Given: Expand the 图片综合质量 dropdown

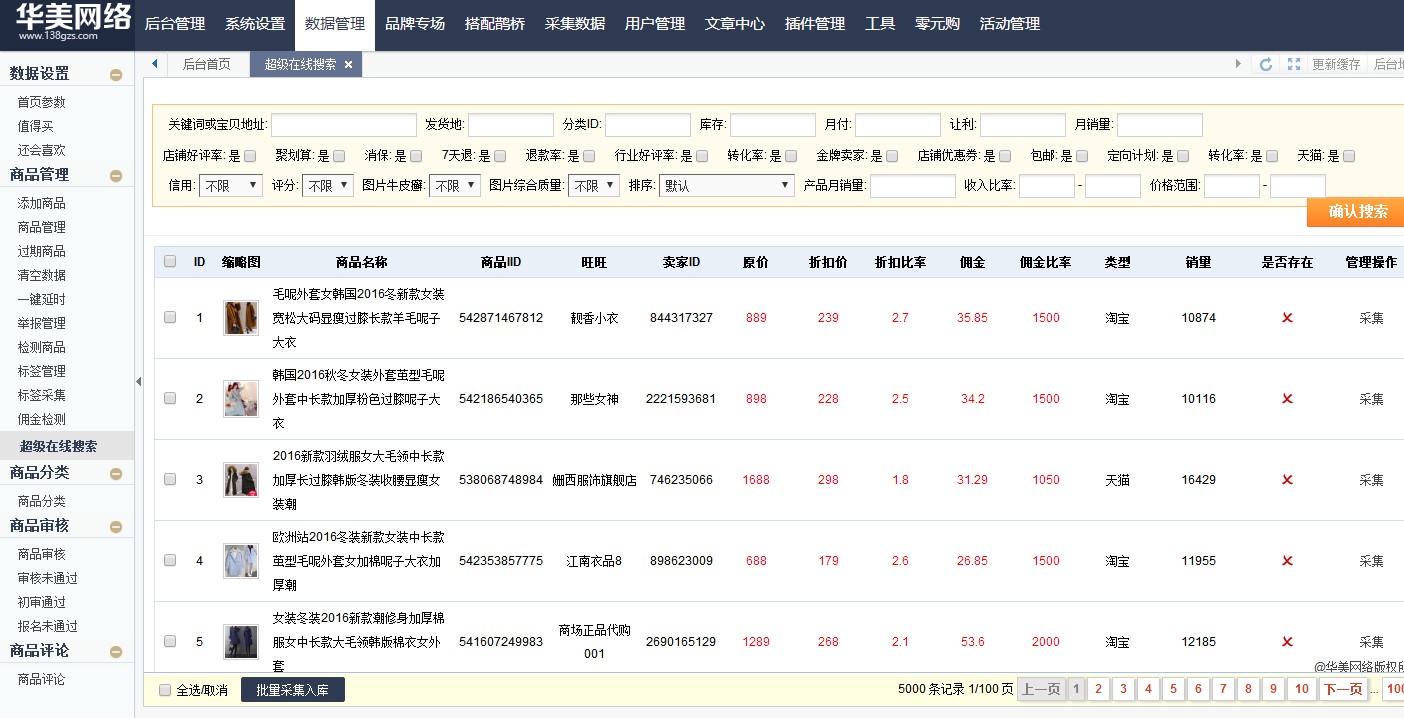Looking at the screenshot, I should click(x=593, y=186).
